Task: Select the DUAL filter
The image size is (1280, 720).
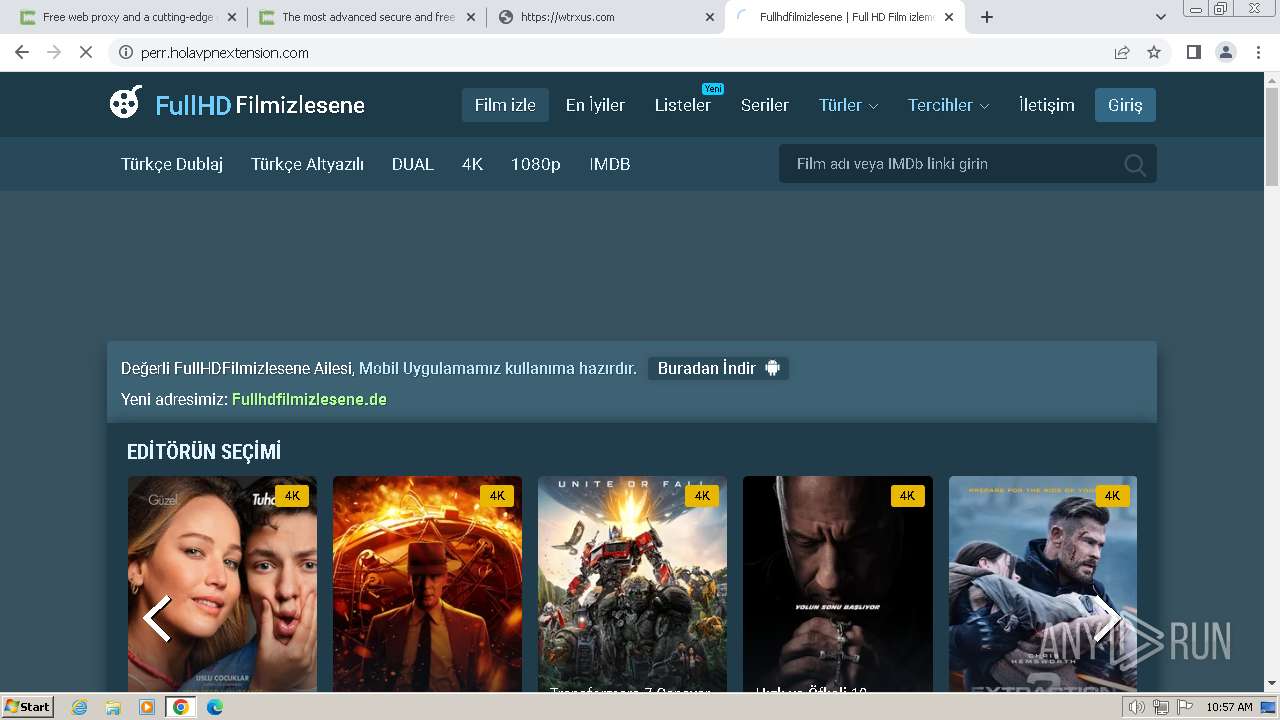Action: pos(413,164)
